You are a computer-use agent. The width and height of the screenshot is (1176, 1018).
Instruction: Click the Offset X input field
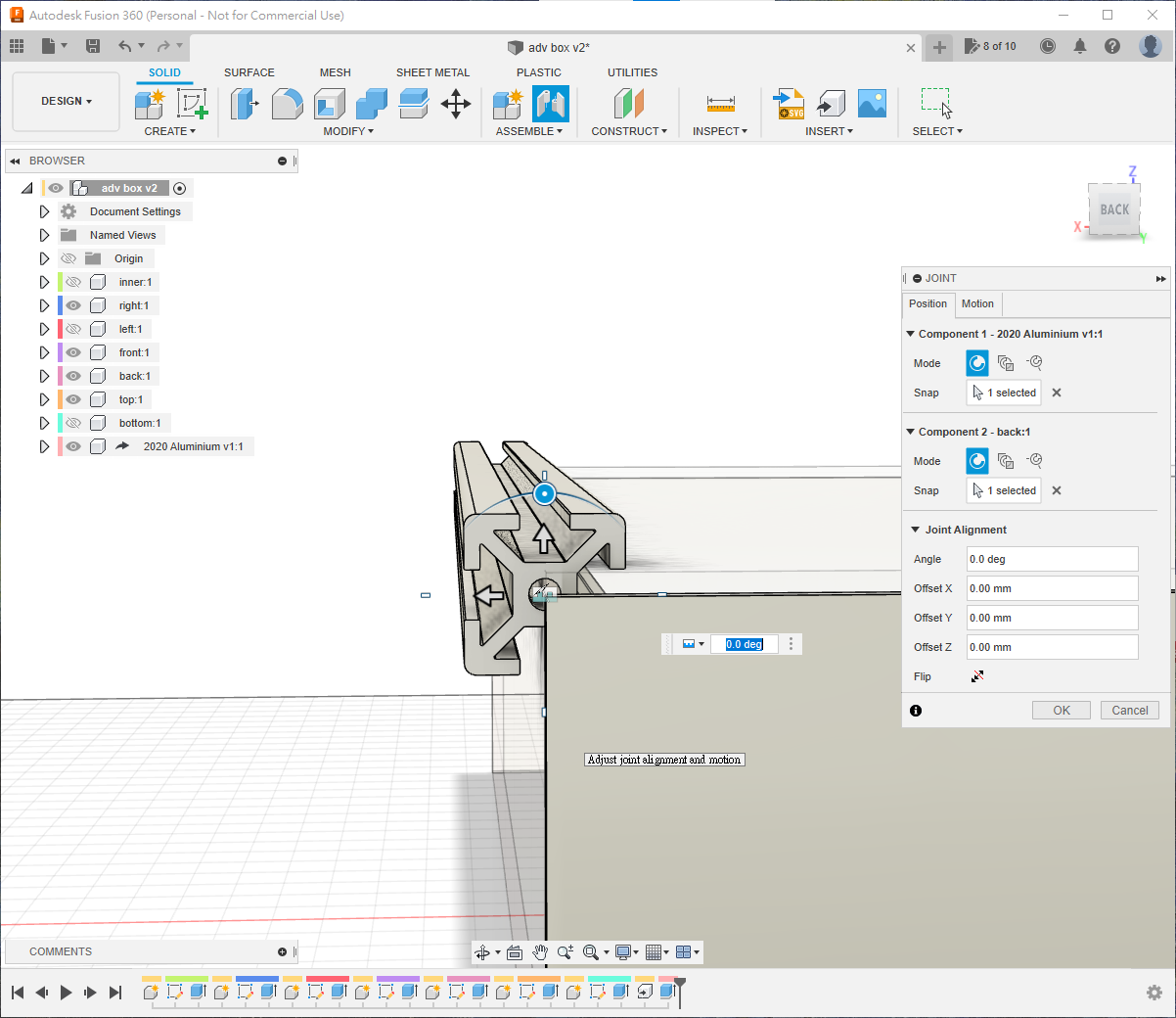1051,588
